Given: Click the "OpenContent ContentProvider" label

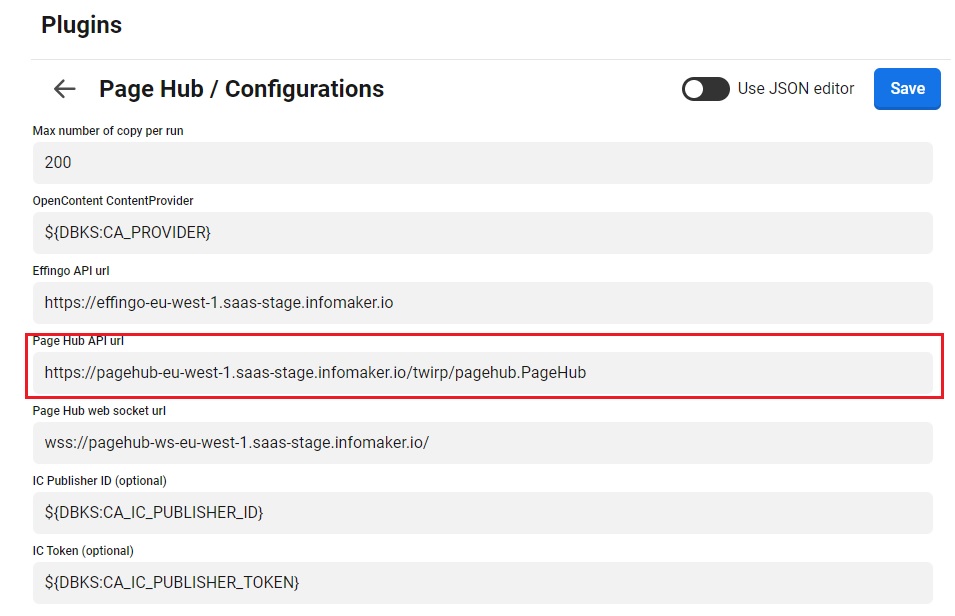Looking at the screenshot, I should pos(113,201).
